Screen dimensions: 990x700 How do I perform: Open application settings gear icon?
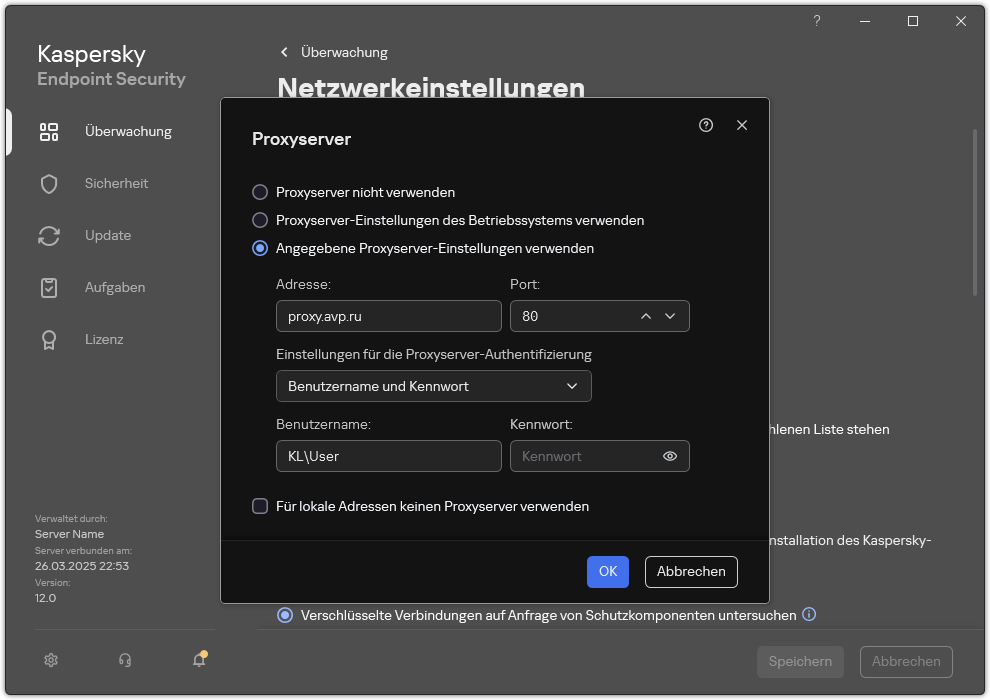(50, 660)
